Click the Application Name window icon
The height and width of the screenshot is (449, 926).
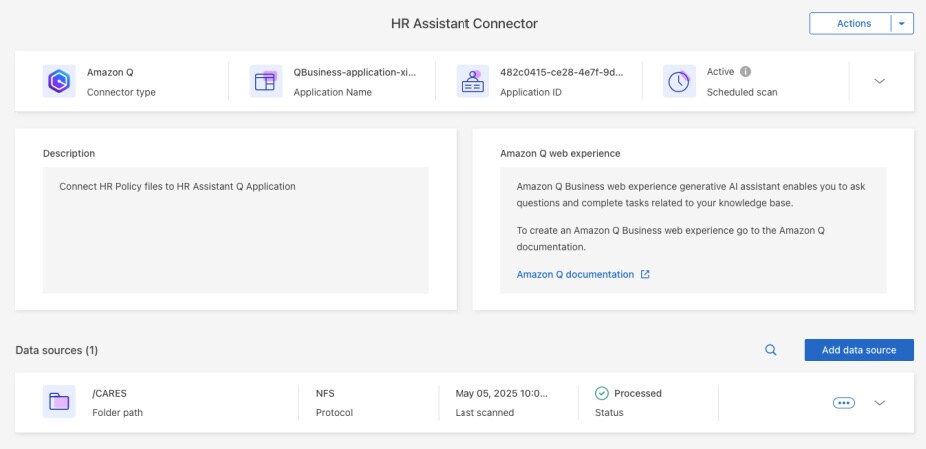click(265, 82)
